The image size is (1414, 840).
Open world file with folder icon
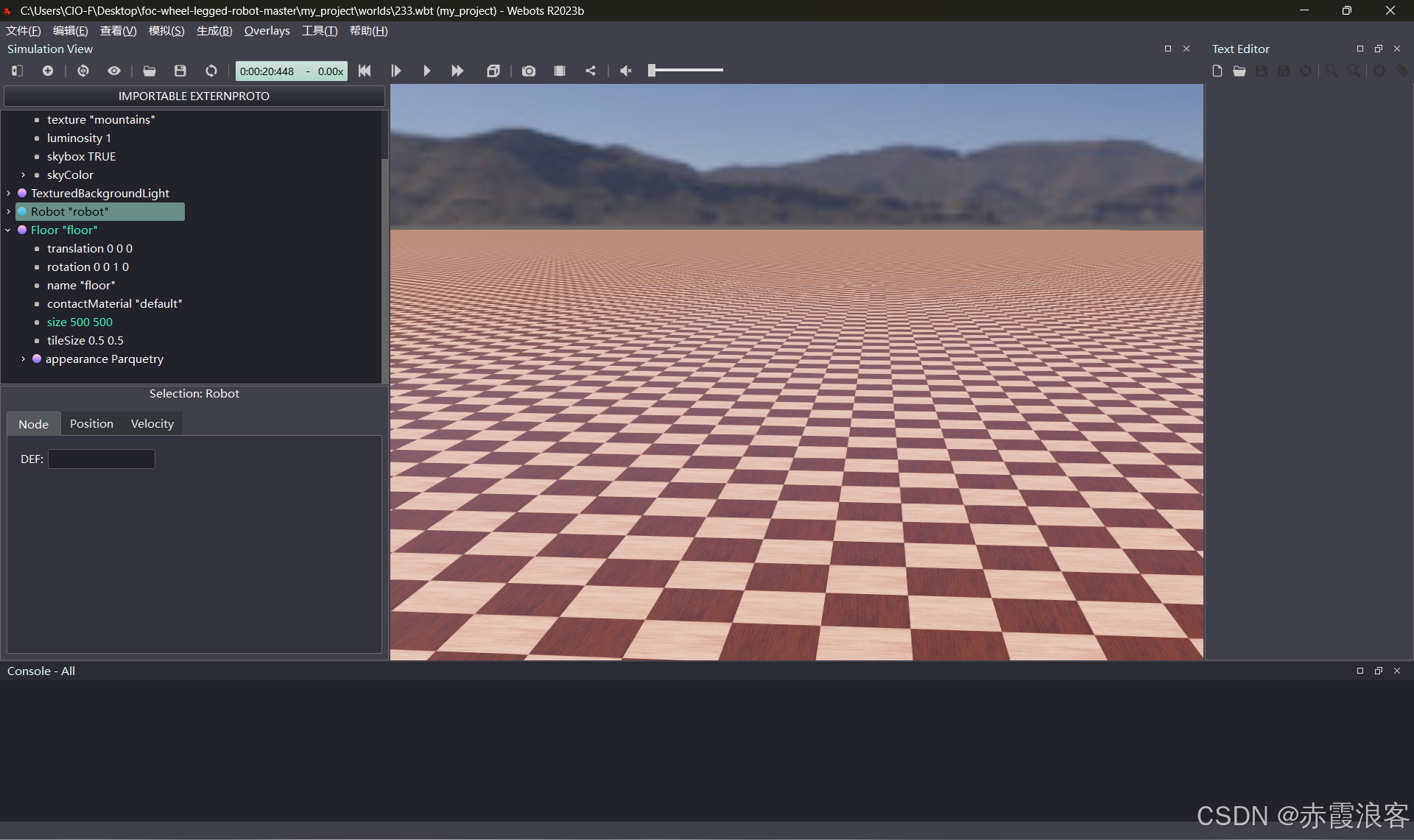pos(150,71)
